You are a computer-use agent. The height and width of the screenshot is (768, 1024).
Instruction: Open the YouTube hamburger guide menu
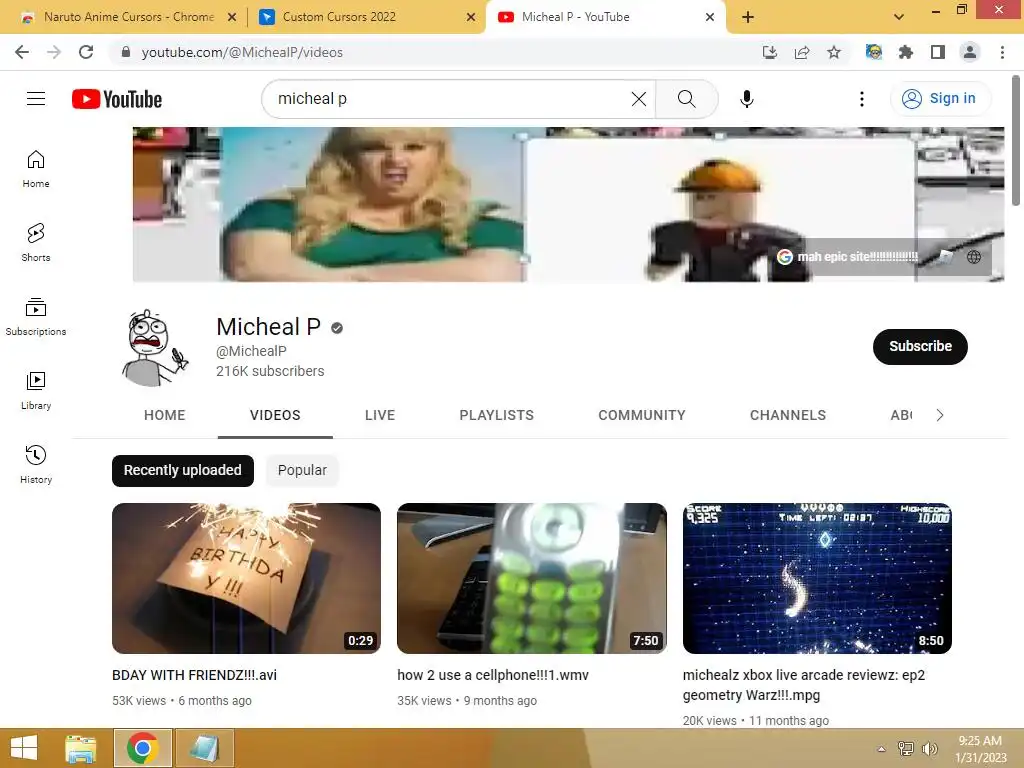pos(36,99)
